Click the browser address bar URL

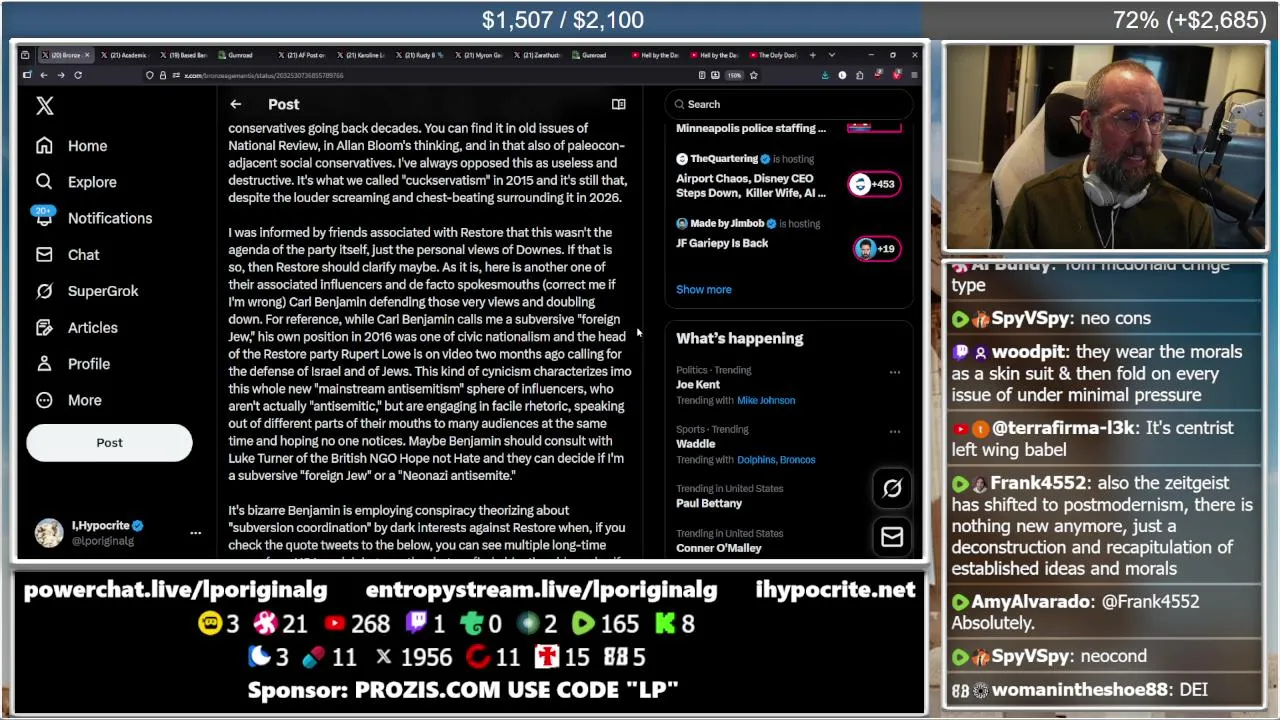[264, 75]
